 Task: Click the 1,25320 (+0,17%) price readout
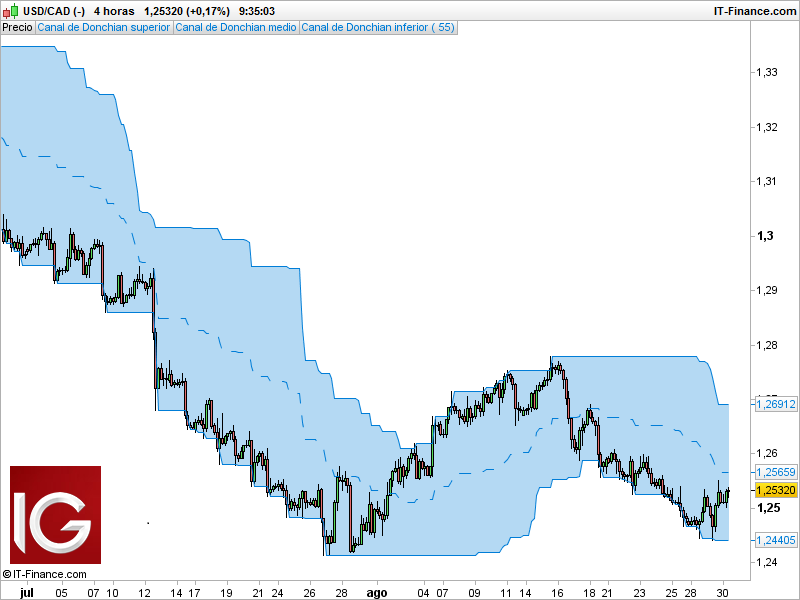(x=187, y=11)
